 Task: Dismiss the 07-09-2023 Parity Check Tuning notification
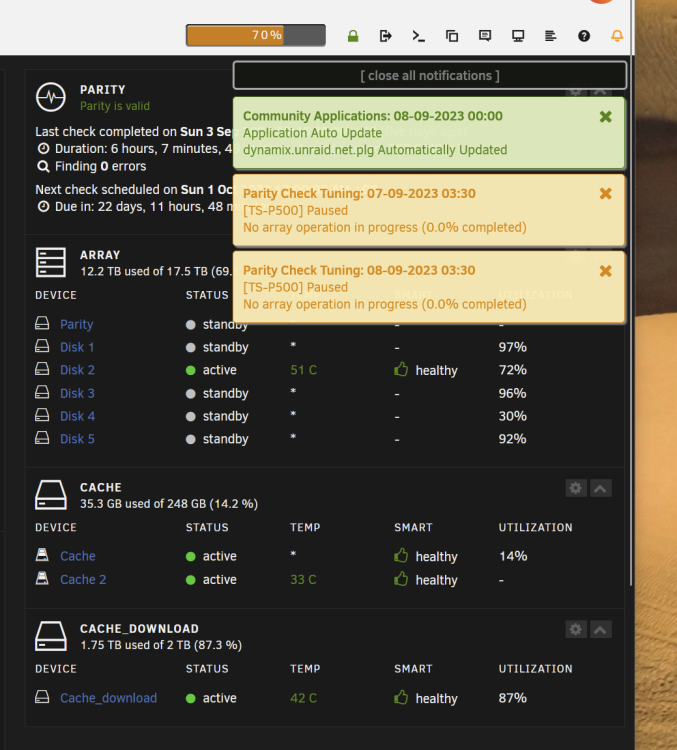point(606,194)
